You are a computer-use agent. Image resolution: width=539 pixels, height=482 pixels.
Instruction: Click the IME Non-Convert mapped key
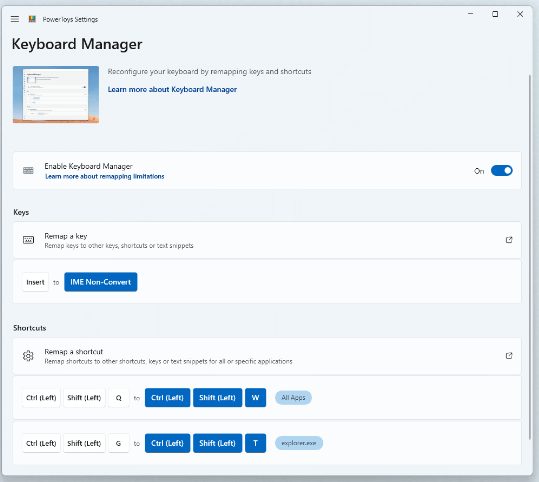coord(101,282)
